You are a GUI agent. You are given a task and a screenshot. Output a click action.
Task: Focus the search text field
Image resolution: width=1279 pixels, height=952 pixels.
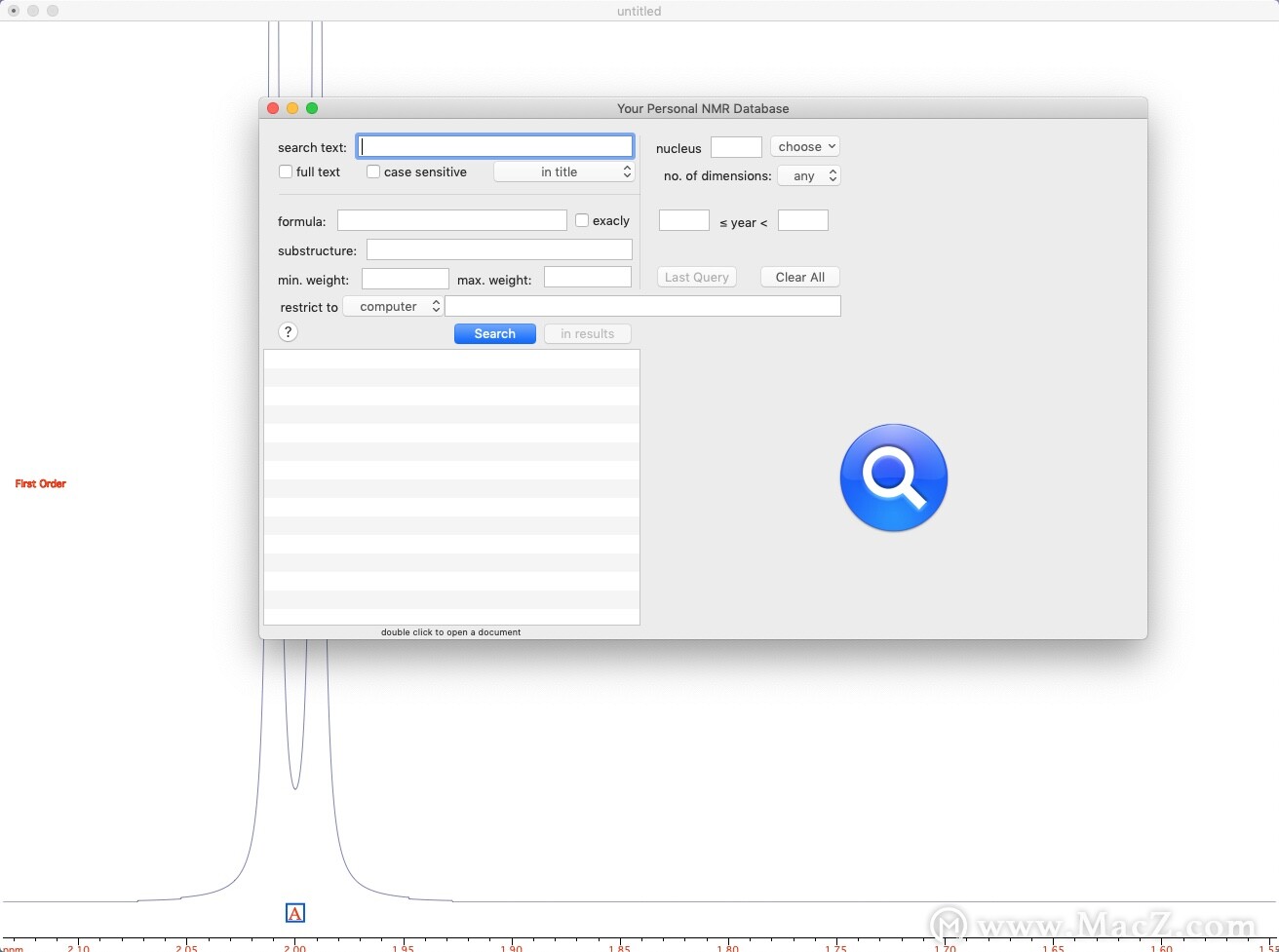pos(495,146)
